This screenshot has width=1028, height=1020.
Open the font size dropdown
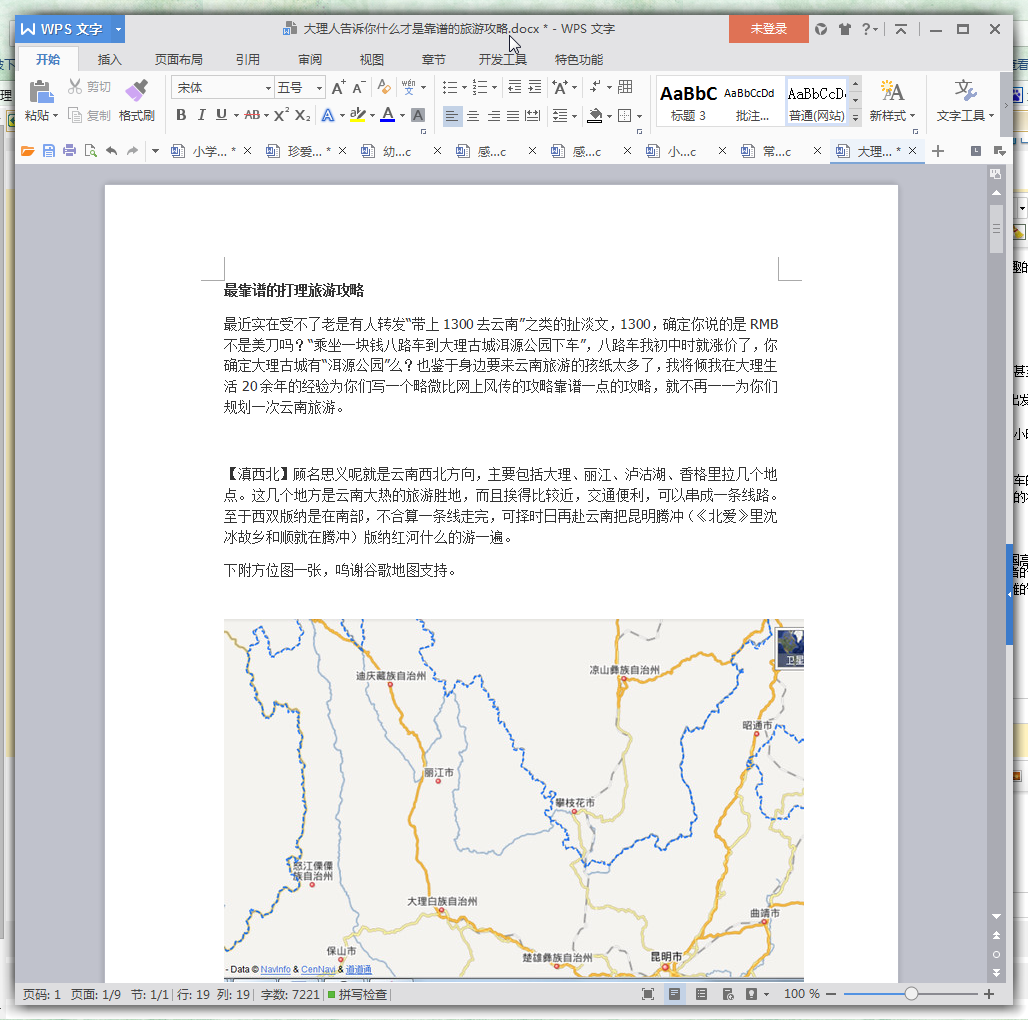pyautogui.click(x=319, y=88)
